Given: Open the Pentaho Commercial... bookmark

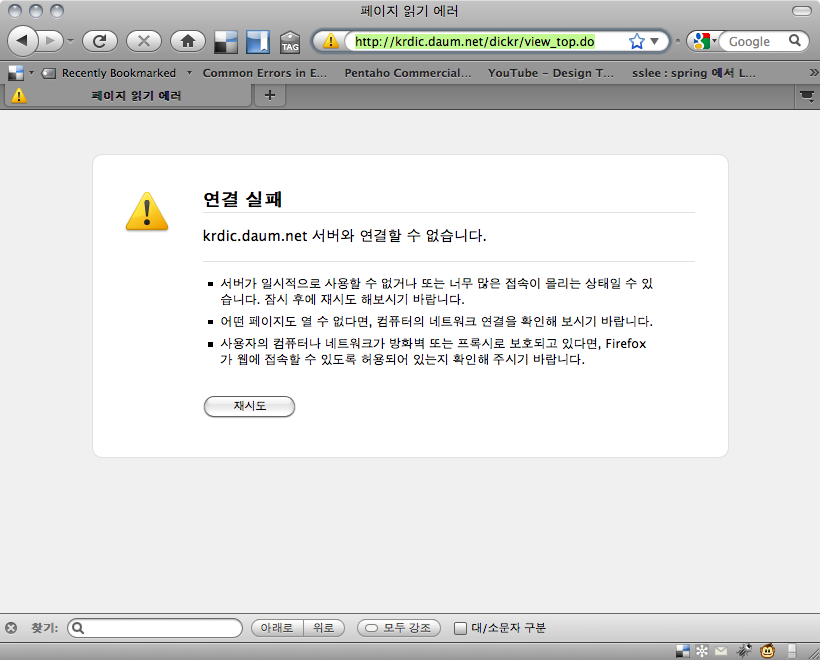Looking at the screenshot, I should [407, 73].
